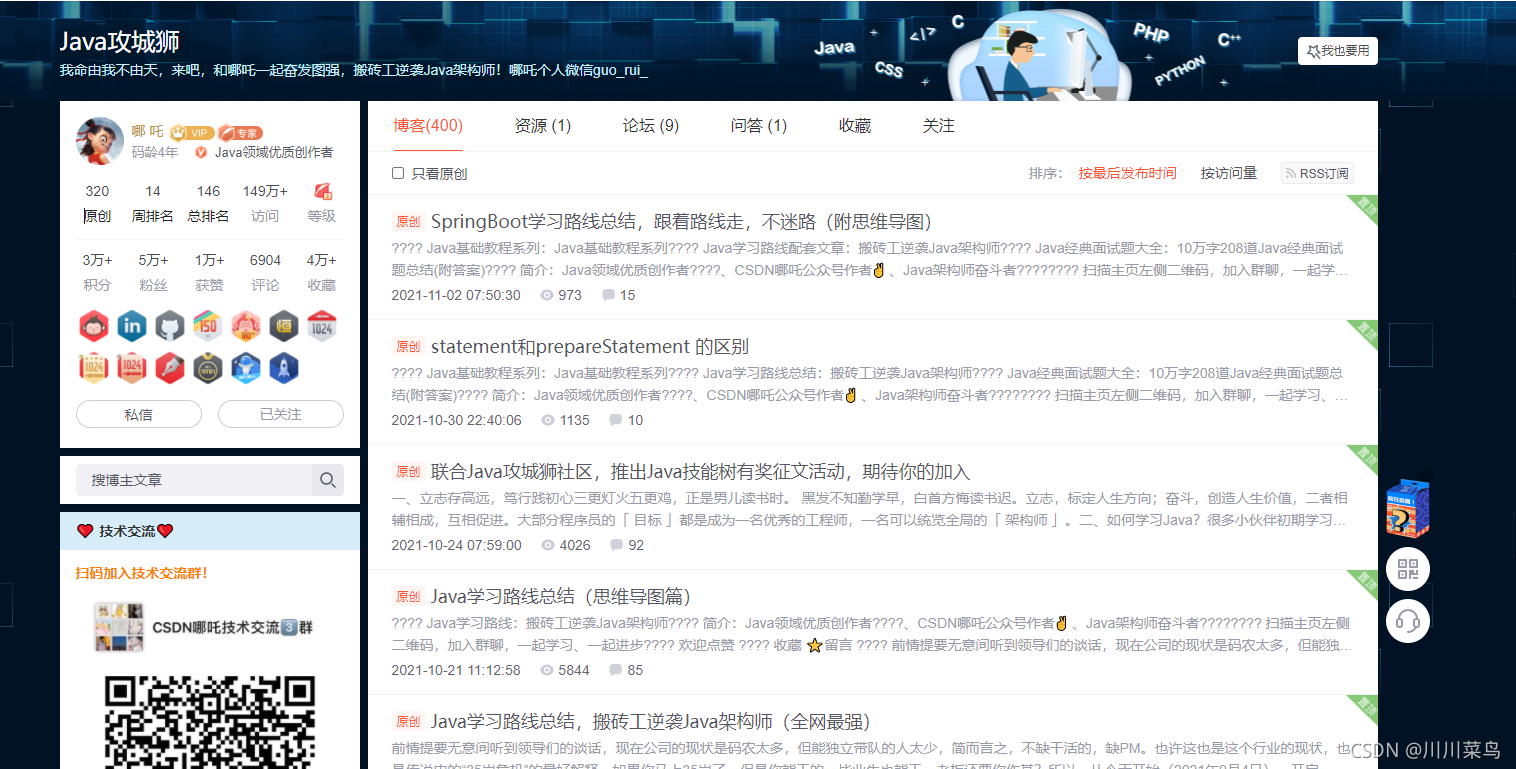1516x769 pixels.
Task: Click the 扫码加入技术交流群! text
Action: (x=141, y=573)
